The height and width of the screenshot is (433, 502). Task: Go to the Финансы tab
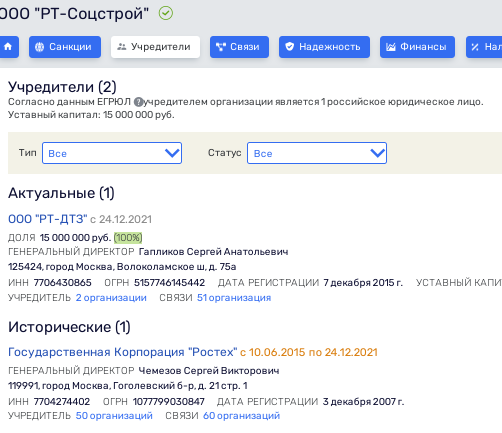[x=417, y=47]
